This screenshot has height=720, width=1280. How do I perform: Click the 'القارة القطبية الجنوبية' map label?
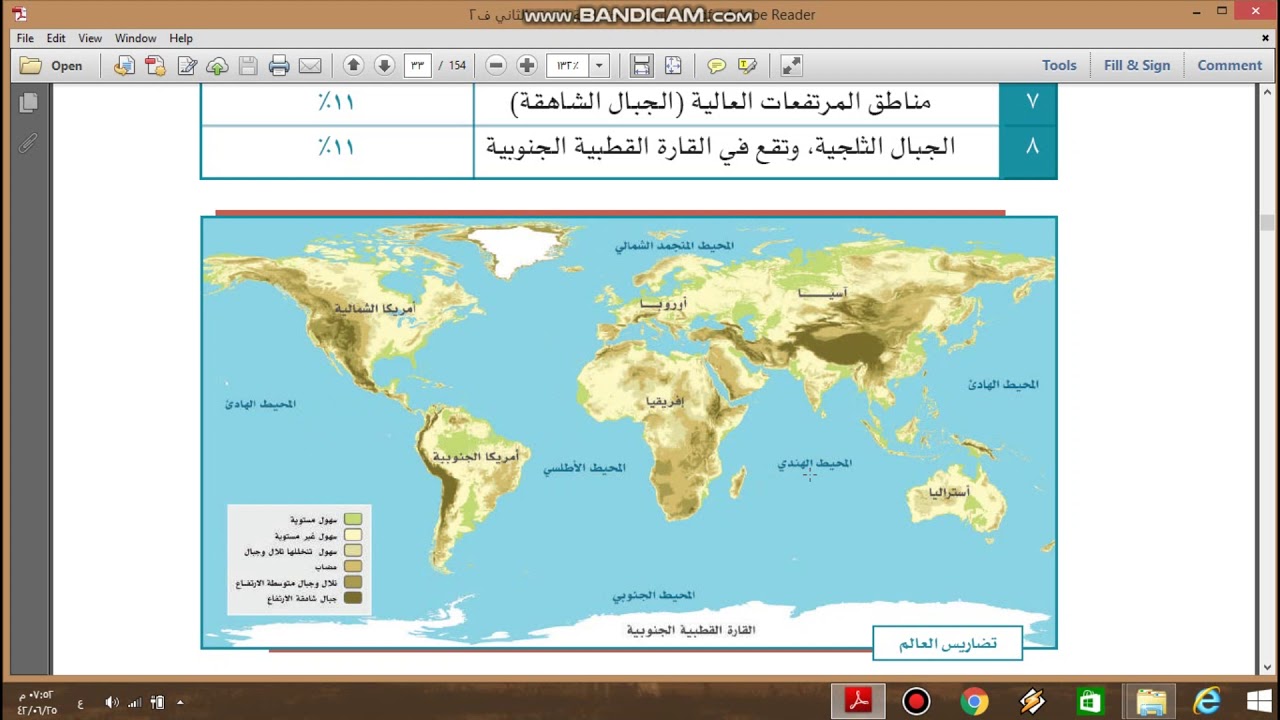tap(691, 630)
